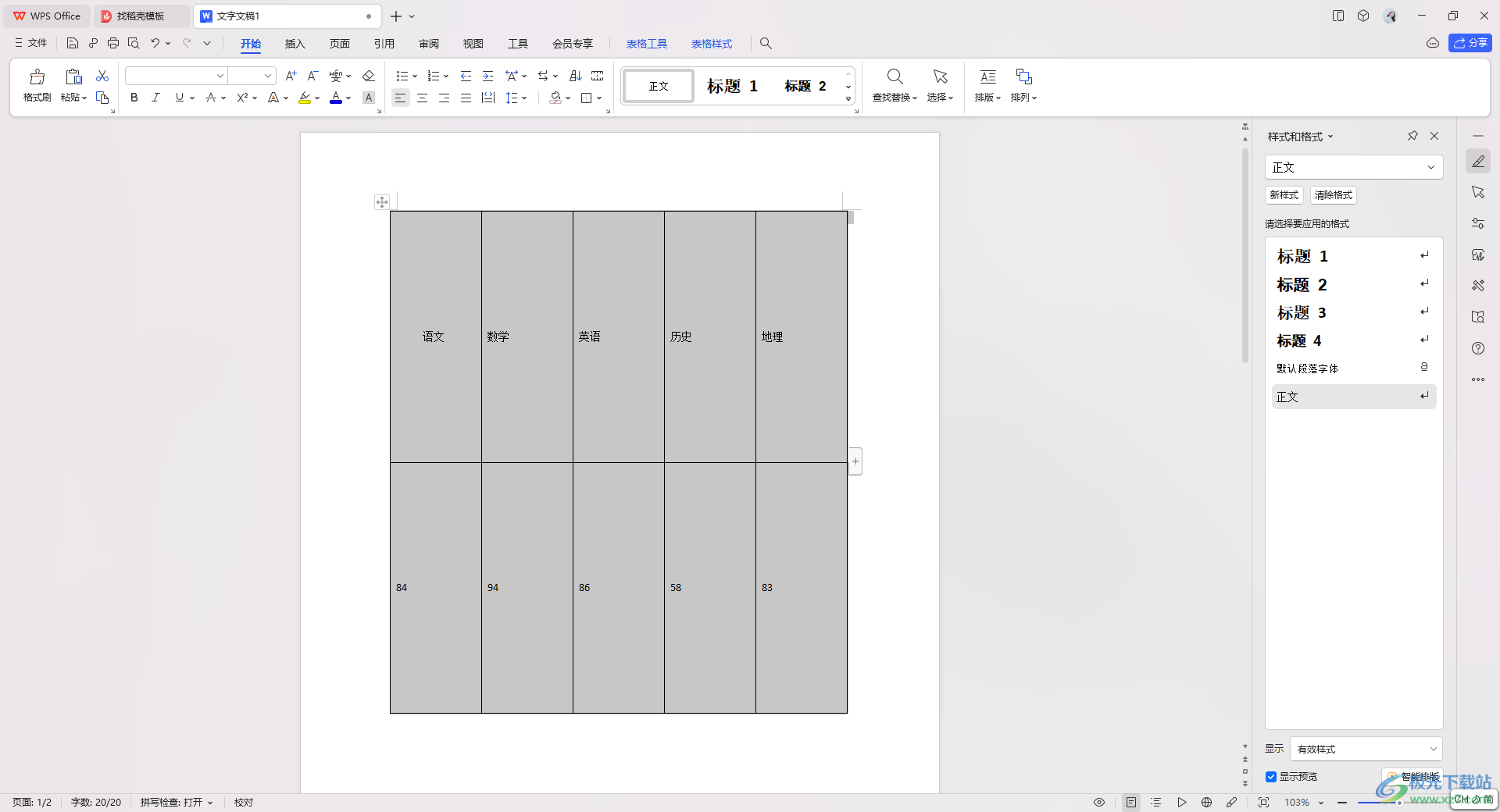Viewport: 1500px width, 812px height.
Task: Expand the borders dropdown arrow
Action: [599, 98]
